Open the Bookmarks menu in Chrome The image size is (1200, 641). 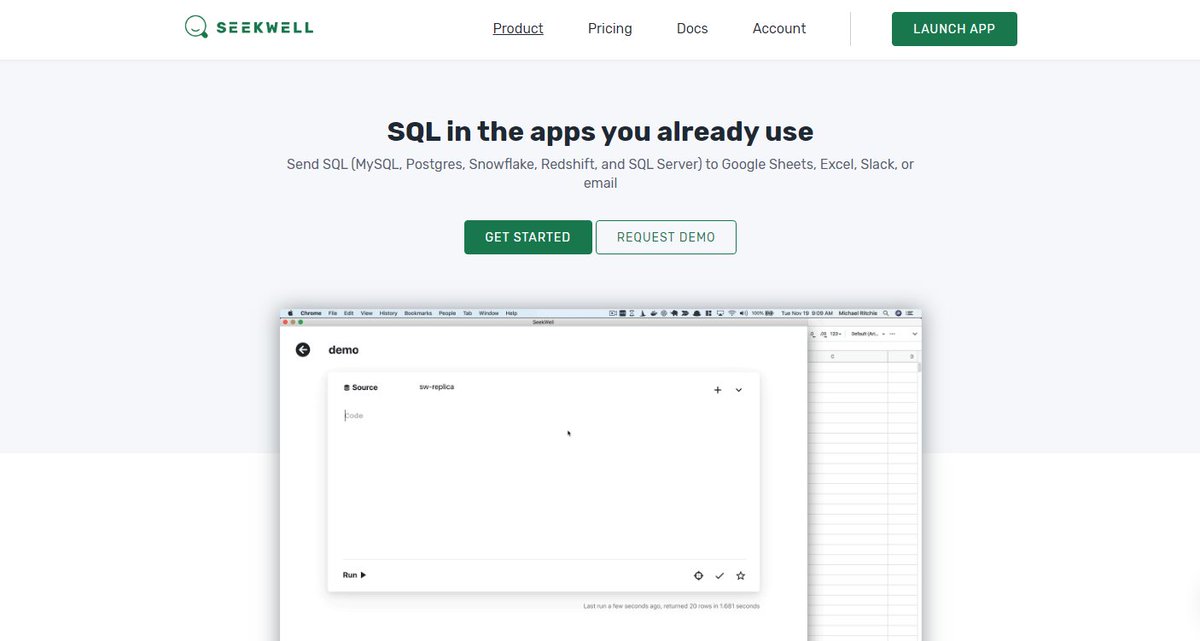(417, 313)
